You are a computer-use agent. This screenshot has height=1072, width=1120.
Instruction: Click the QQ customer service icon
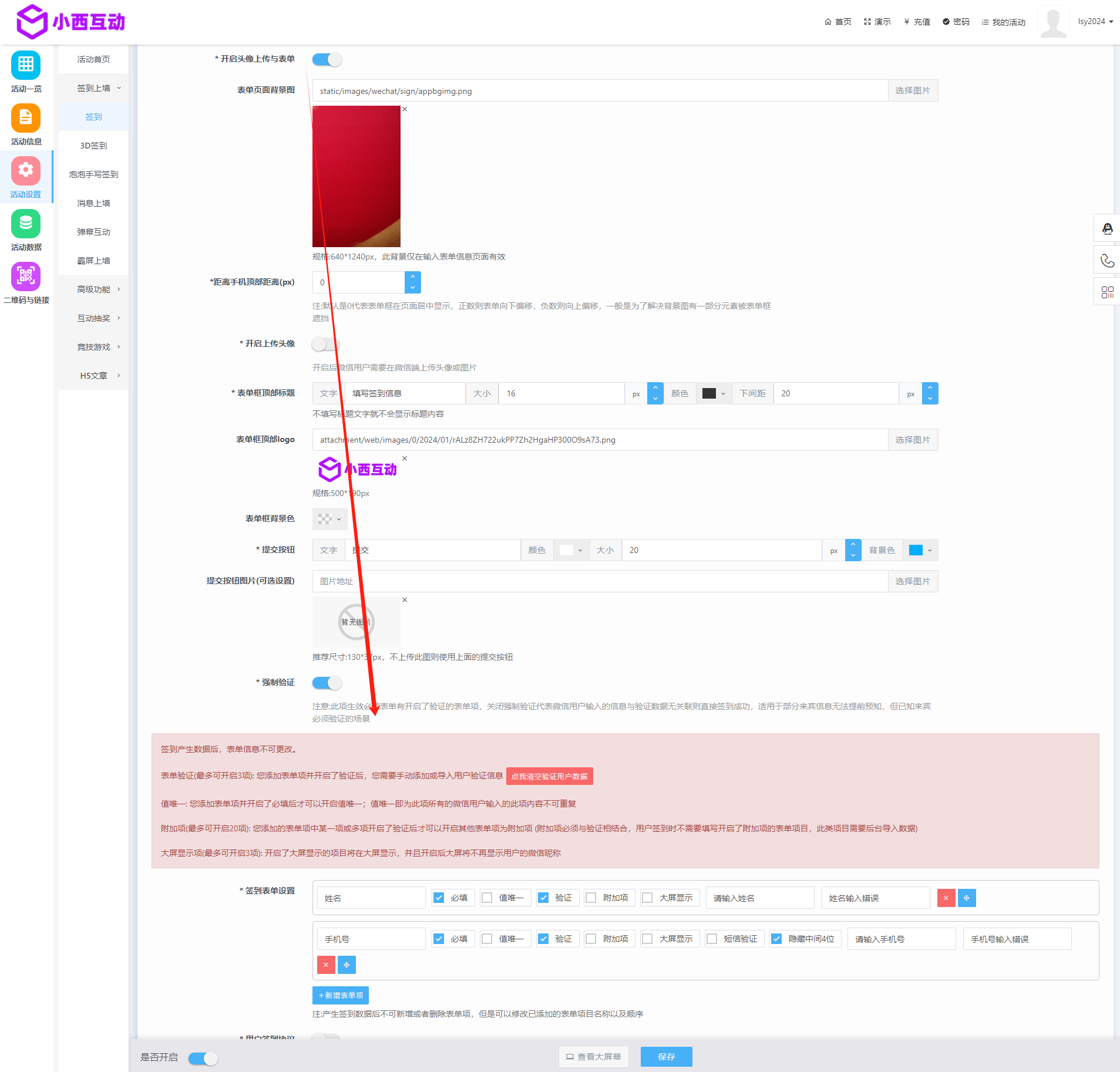point(1107,228)
